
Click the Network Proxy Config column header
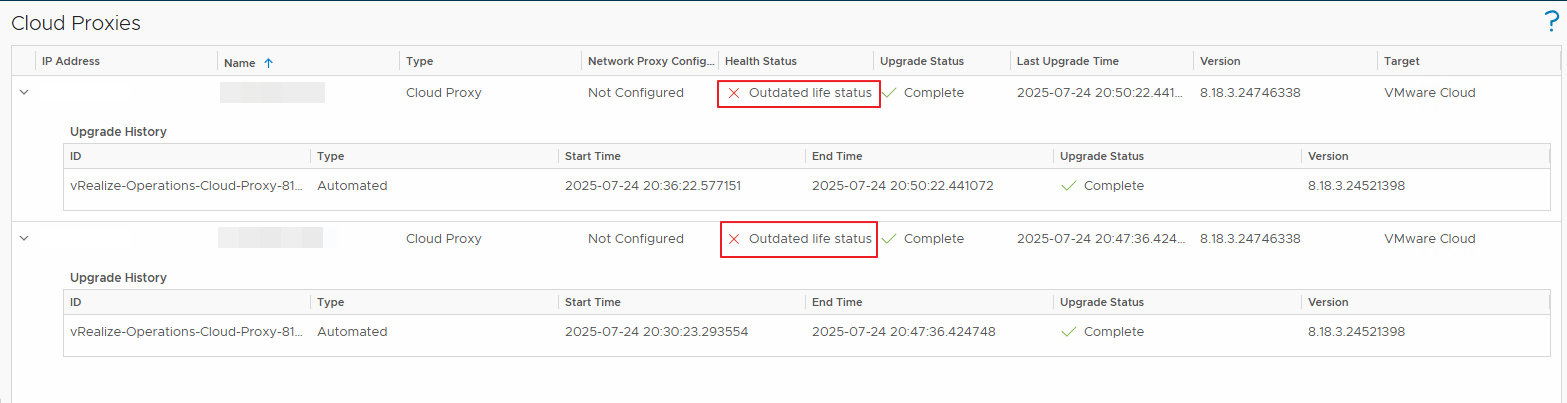click(x=651, y=61)
